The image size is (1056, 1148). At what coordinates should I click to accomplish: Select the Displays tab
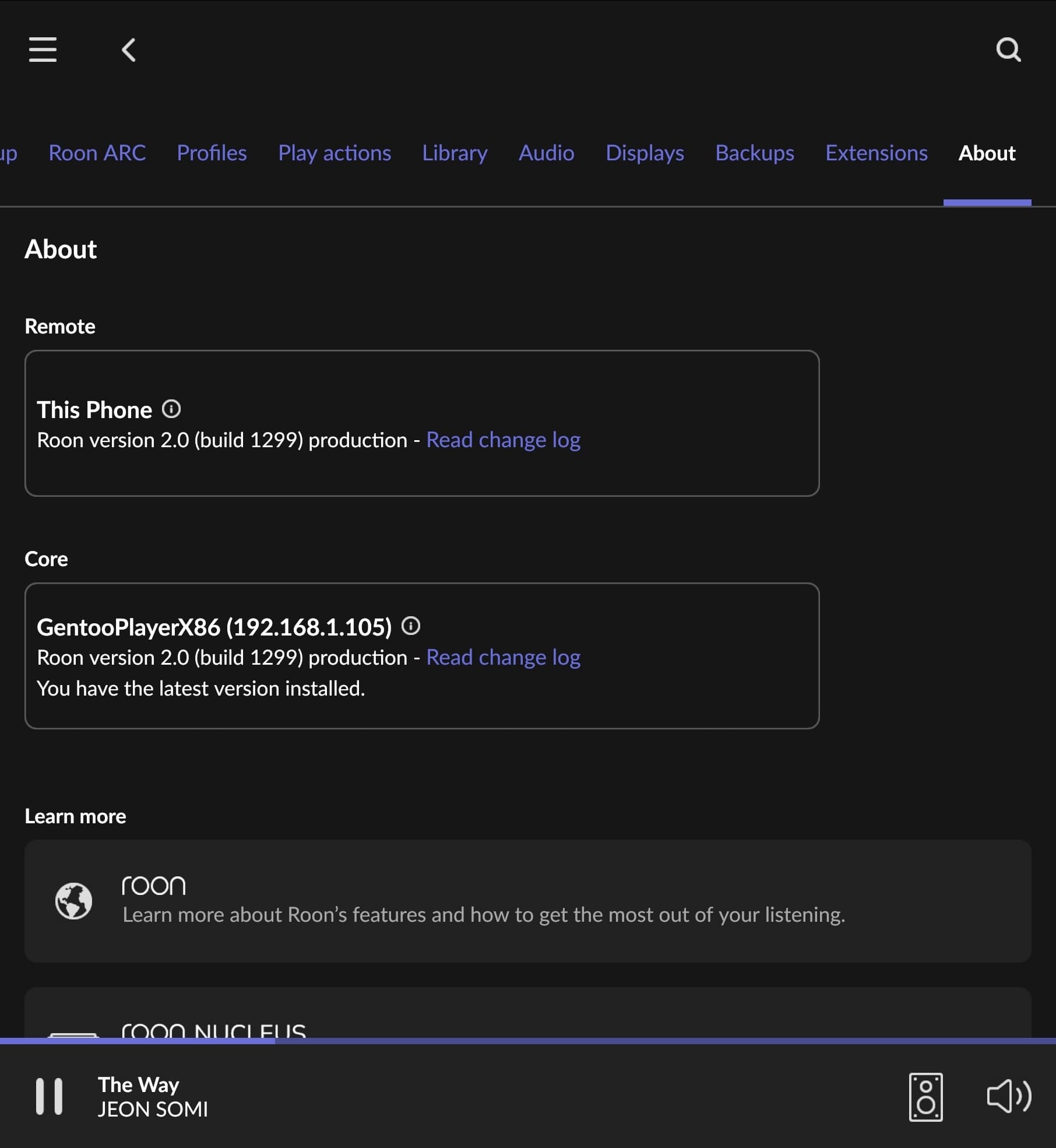coord(645,153)
